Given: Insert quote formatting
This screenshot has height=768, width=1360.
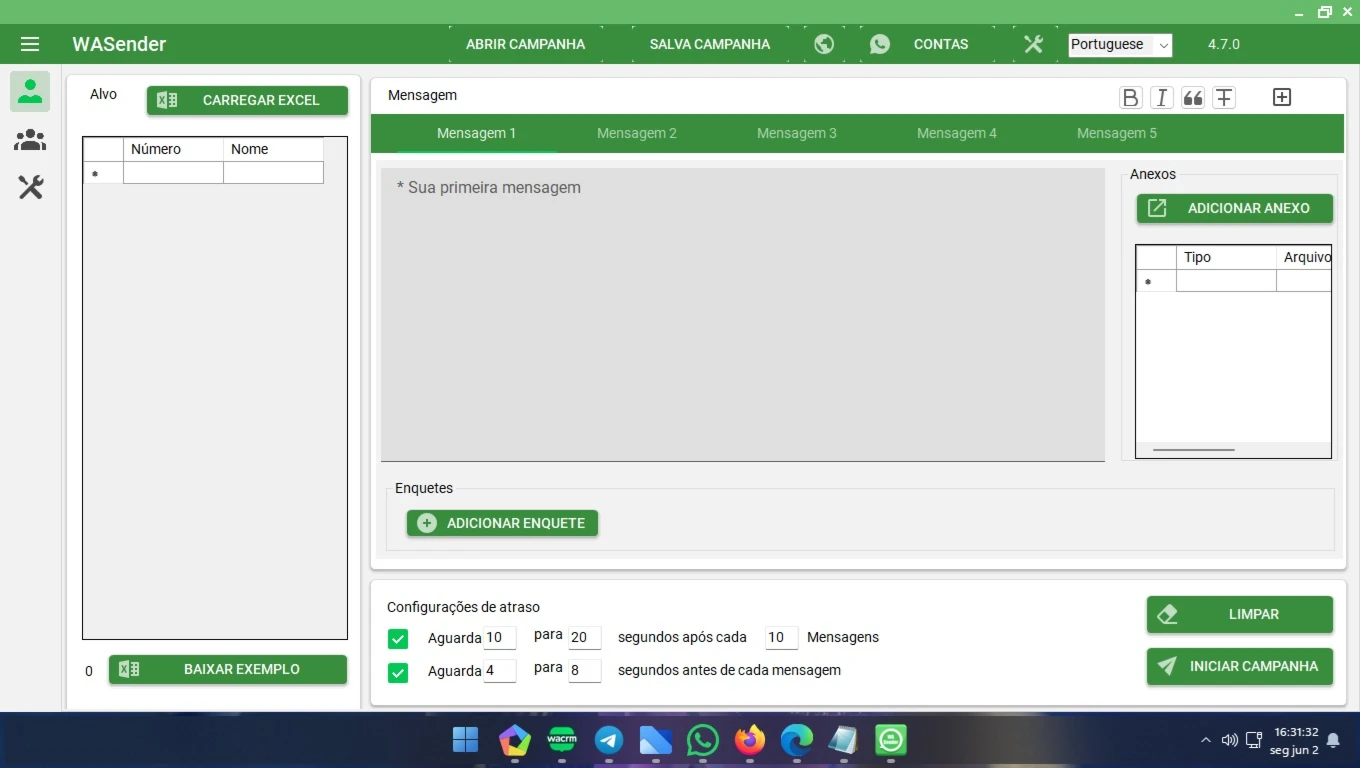Looking at the screenshot, I should coord(1193,97).
